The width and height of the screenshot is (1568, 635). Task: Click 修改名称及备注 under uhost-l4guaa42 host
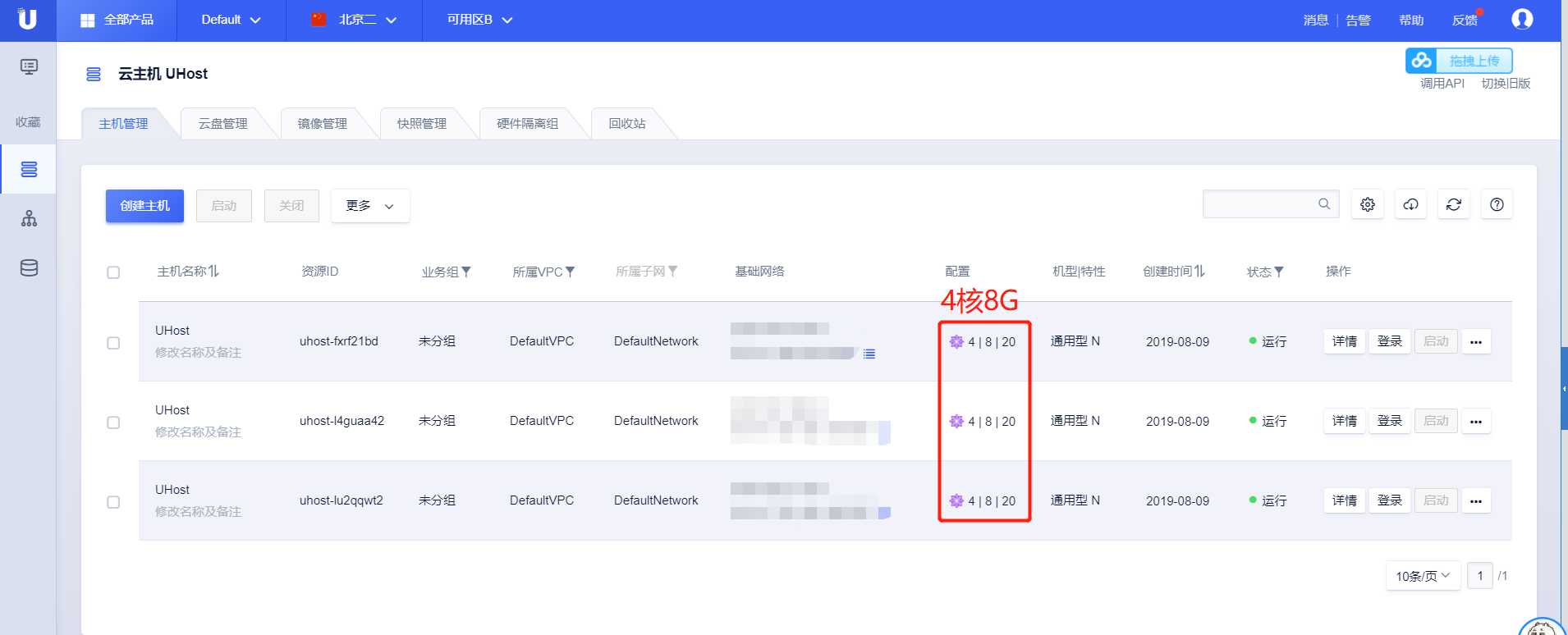click(198, 432)
